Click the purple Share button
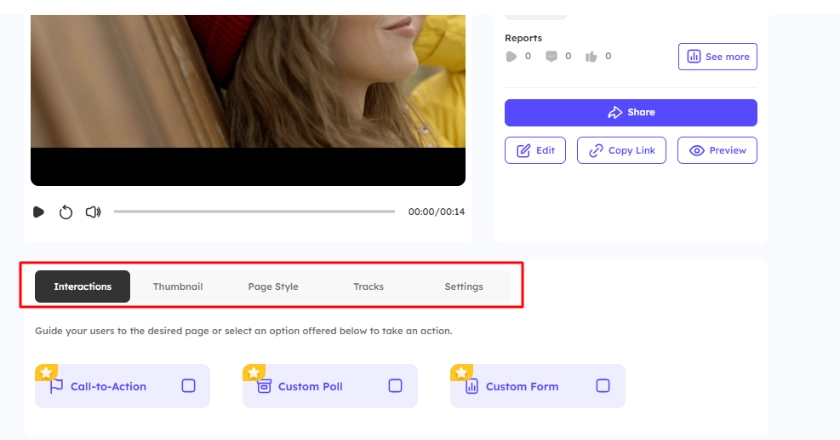 coord(630,112)
